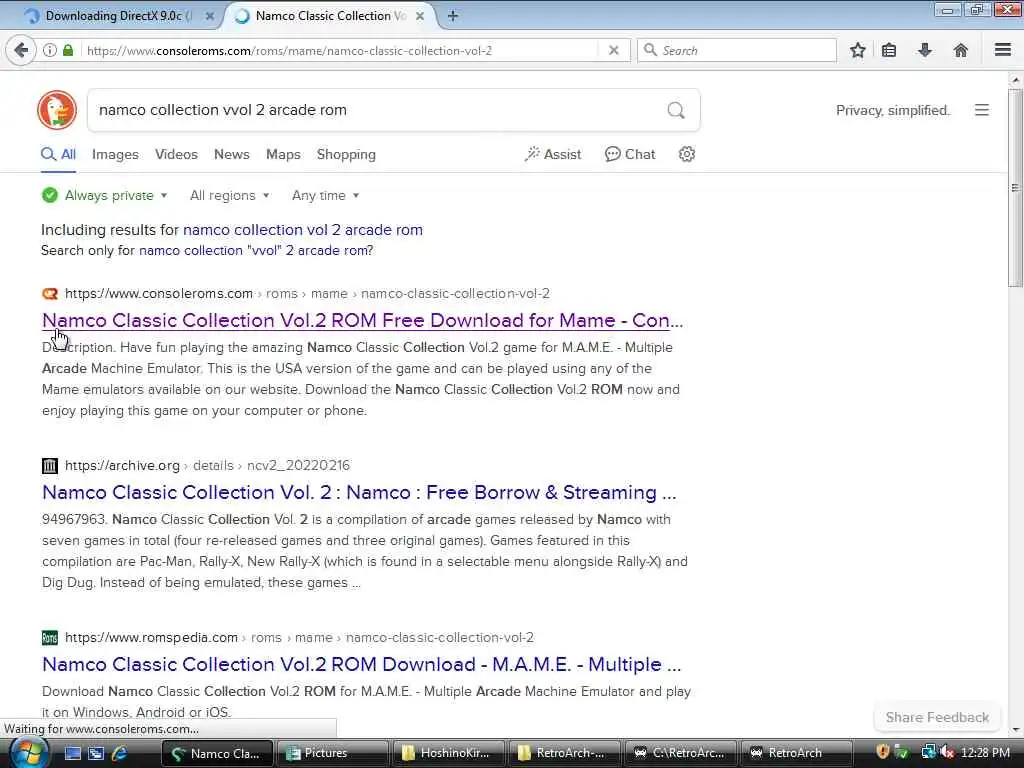Click the archive.org result URL breadcrumb

click(x=207, y=466)
